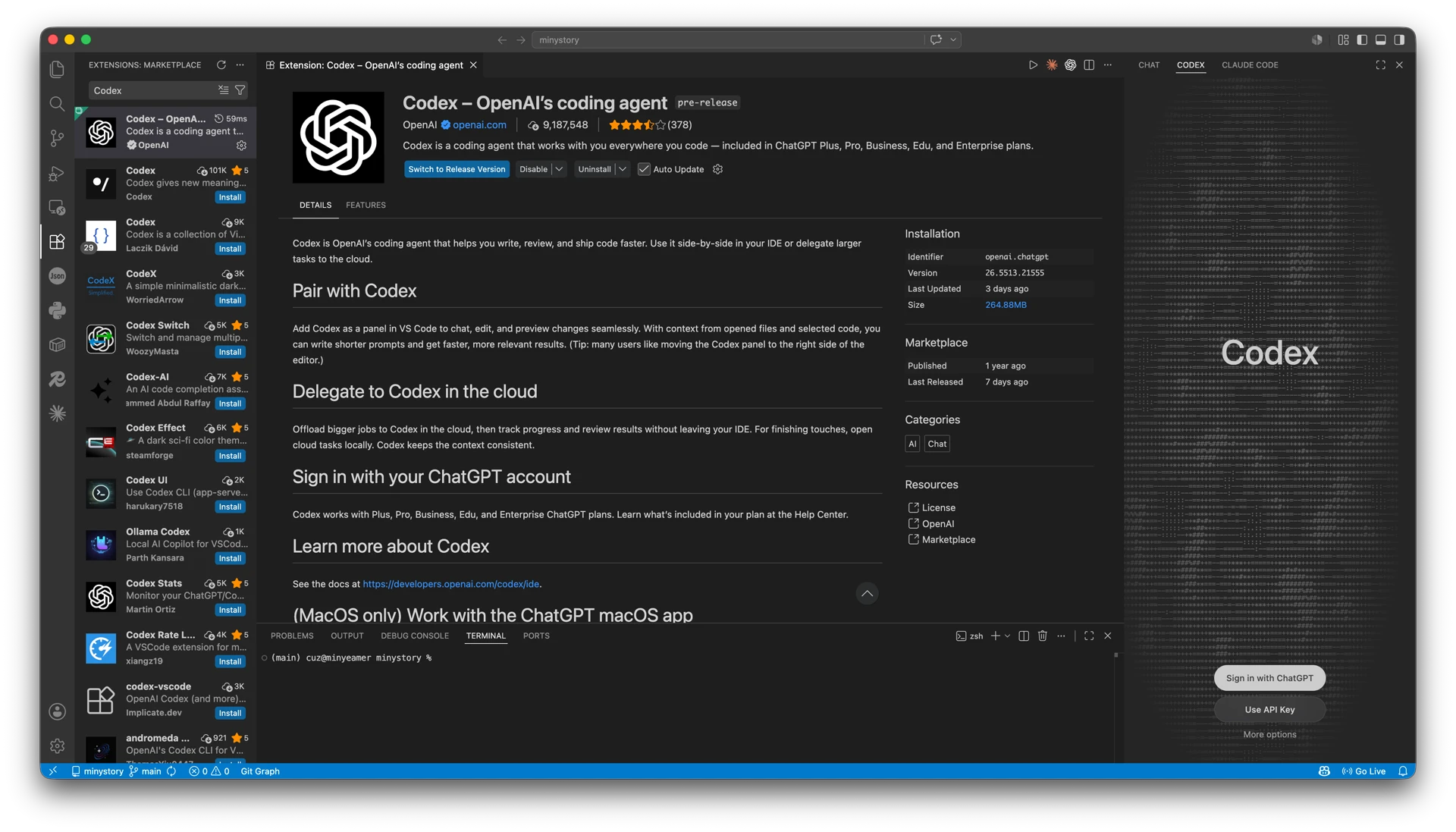Open the Claude Code sunburst activity icon

[57, 413]
